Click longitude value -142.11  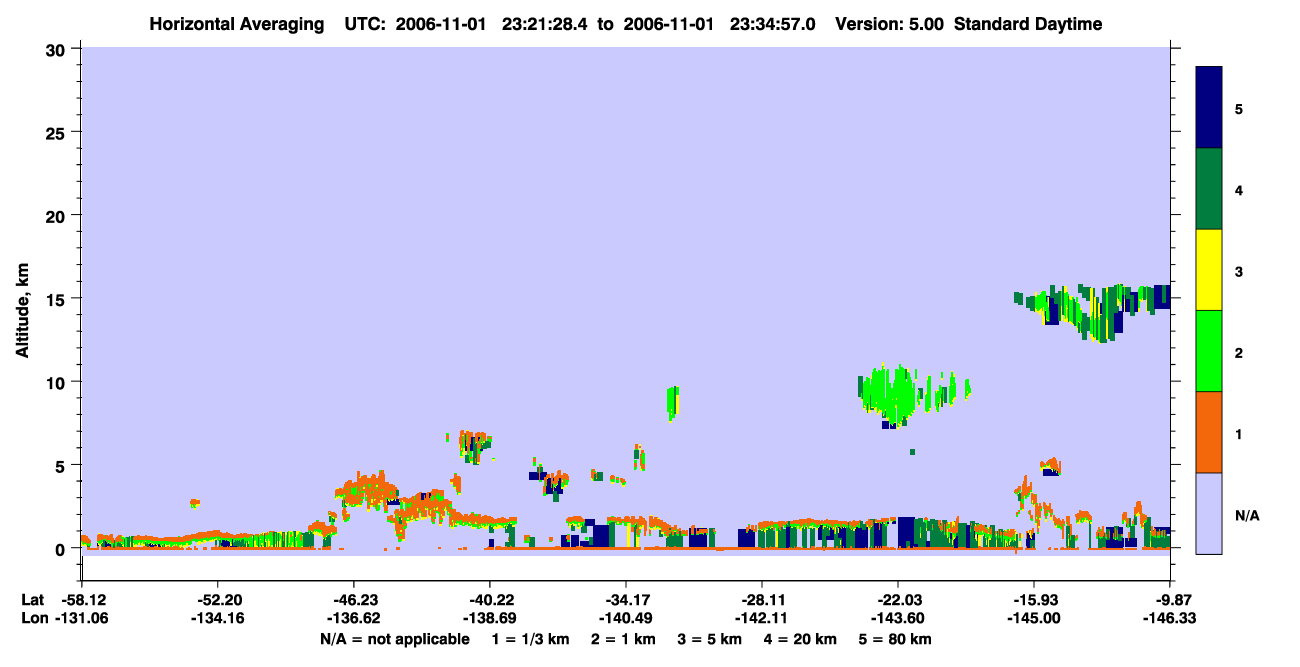(x=762, y=619)
